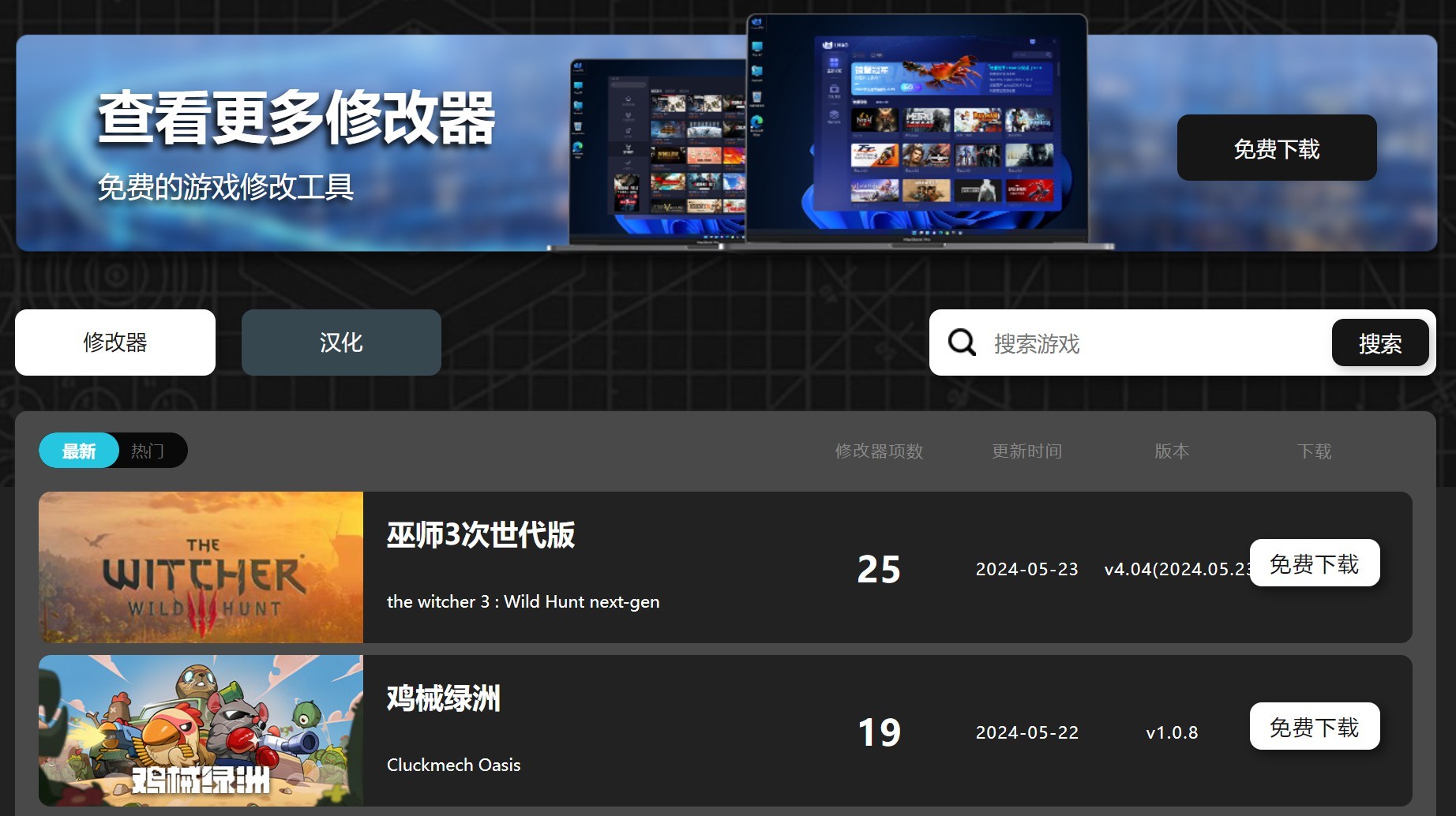Click the 下载 column header
Image resolution: width=1456 pixels, height=816 pixels.
1315,451
